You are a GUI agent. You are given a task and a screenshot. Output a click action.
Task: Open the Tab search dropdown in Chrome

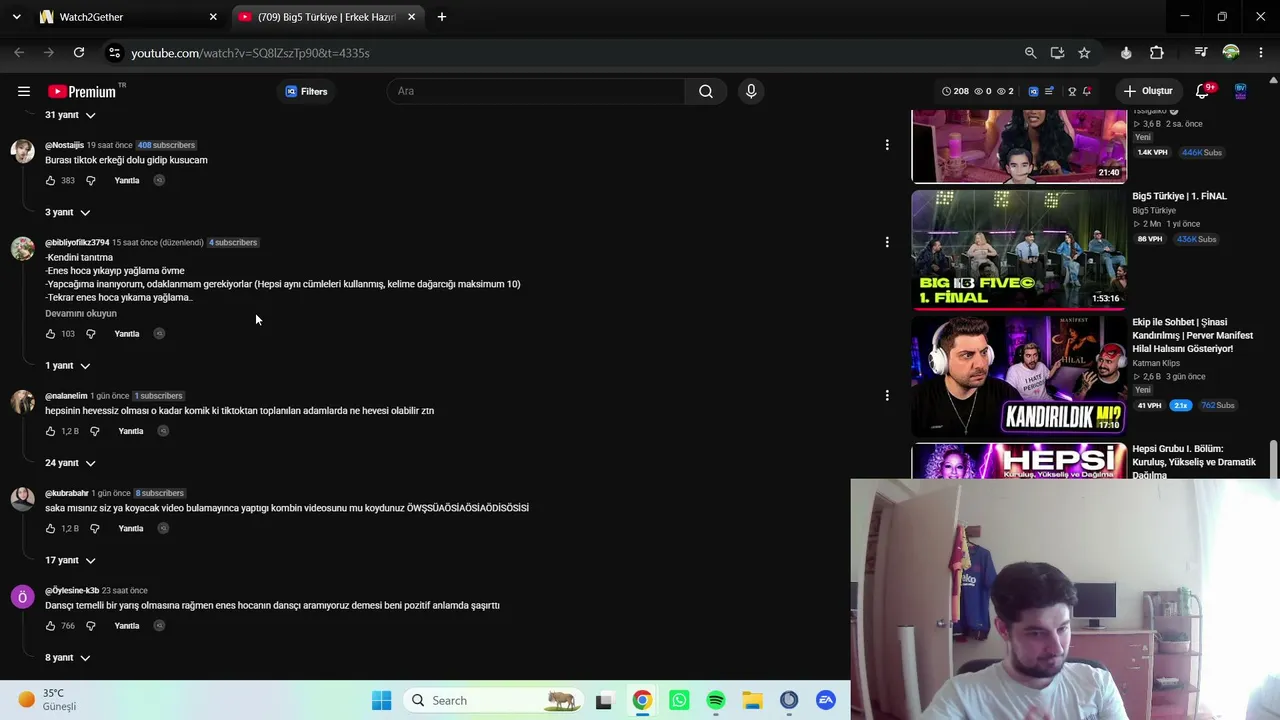pos(17,17)
